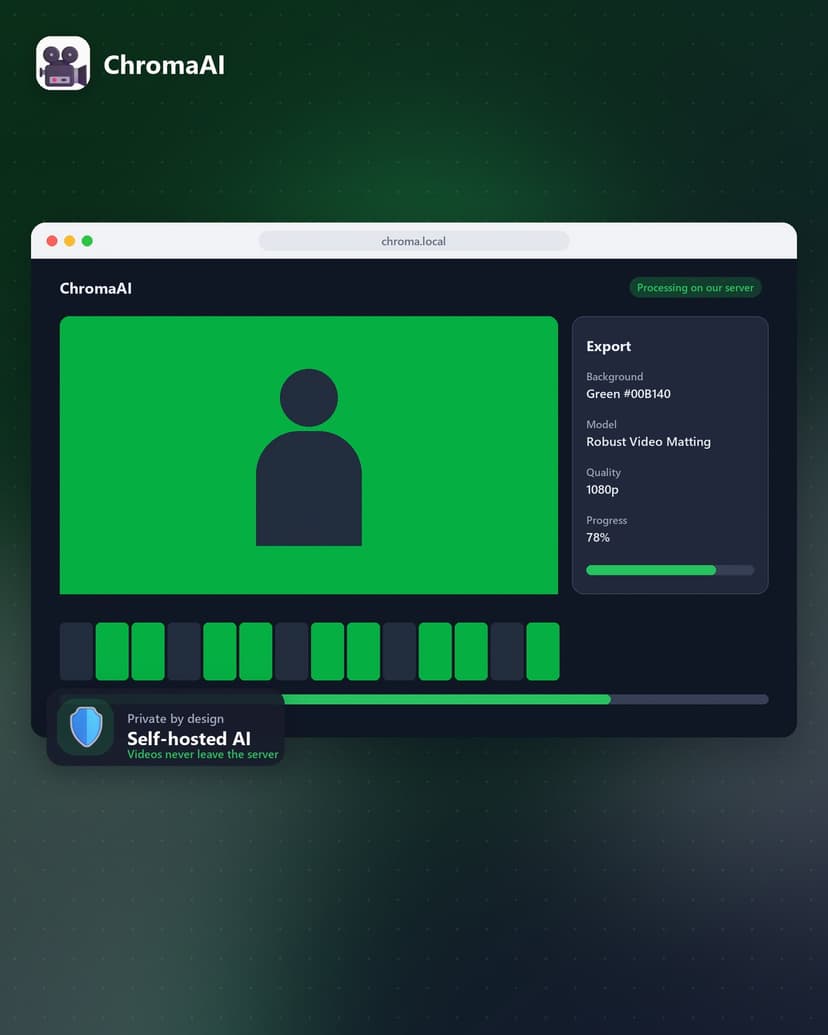828x1035 pixels.
Task: Click 'Videos never leave the server' text
Action: tap(203, 754)
